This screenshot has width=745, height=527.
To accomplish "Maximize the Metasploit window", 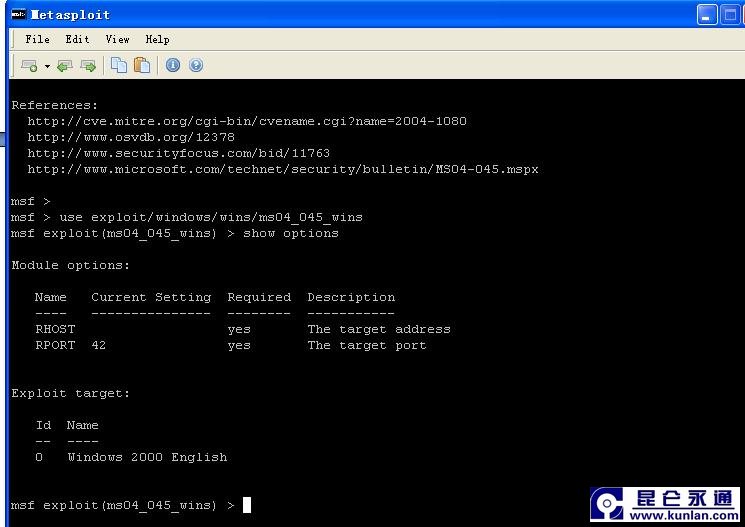I will [730, 14].
